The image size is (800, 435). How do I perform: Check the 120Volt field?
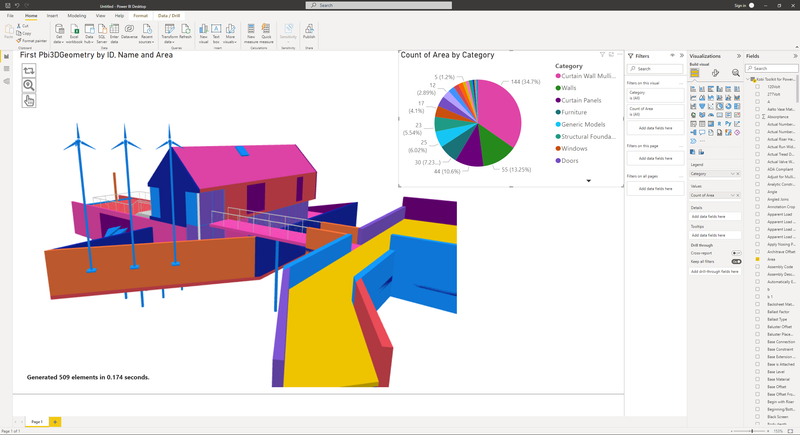click(x=757, y=87)
